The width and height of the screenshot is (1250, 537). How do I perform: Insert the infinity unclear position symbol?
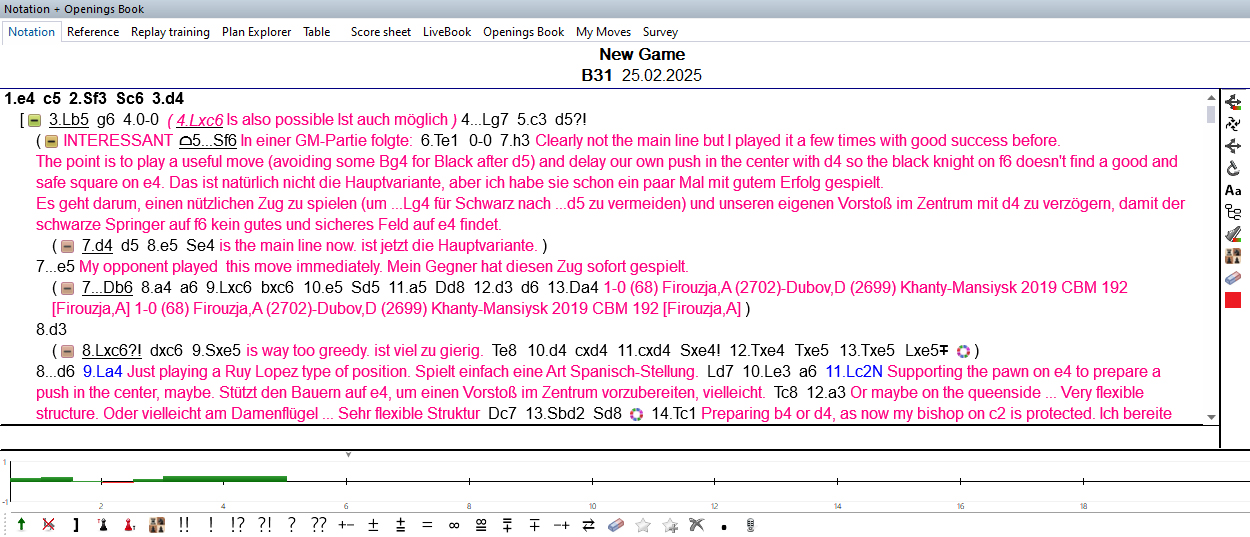click(x=454, y=524)
